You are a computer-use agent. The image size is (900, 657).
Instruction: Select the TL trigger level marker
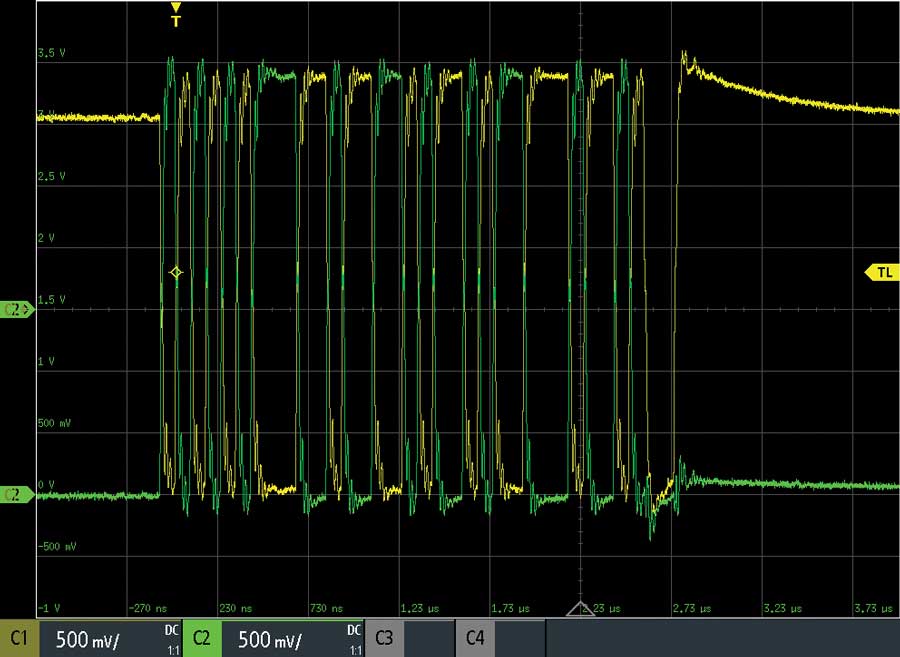pyautogui.click(x=881, y=272)
